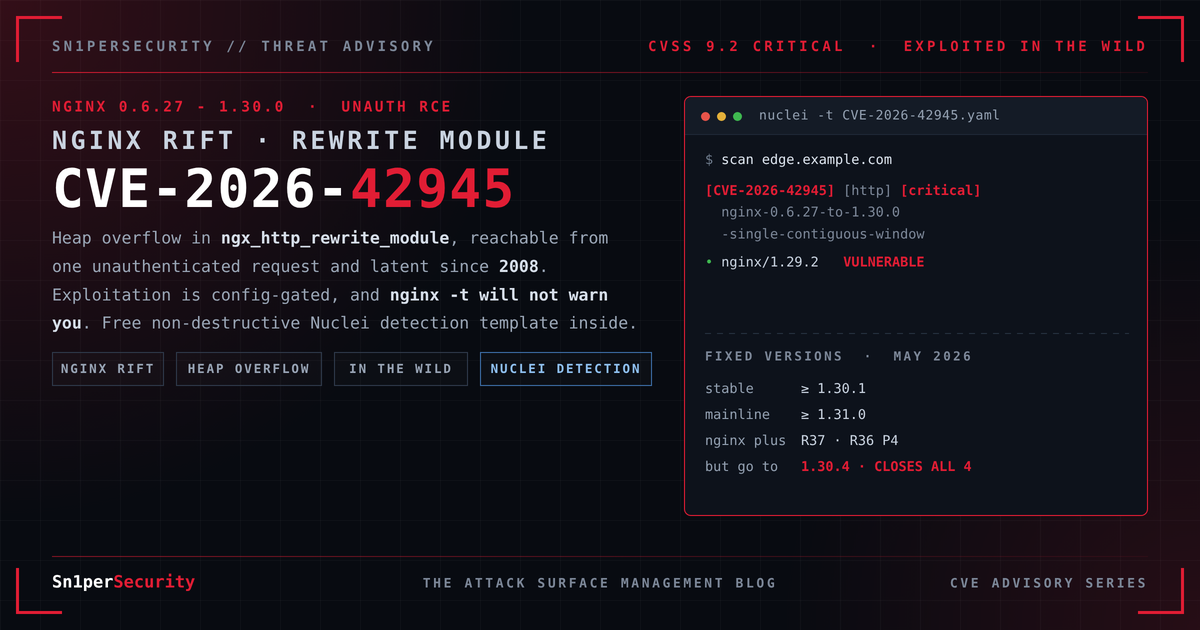Click the Sn1perSecurity footer logo
This screenshot has height=630, width=1200.
coord(123,582)
